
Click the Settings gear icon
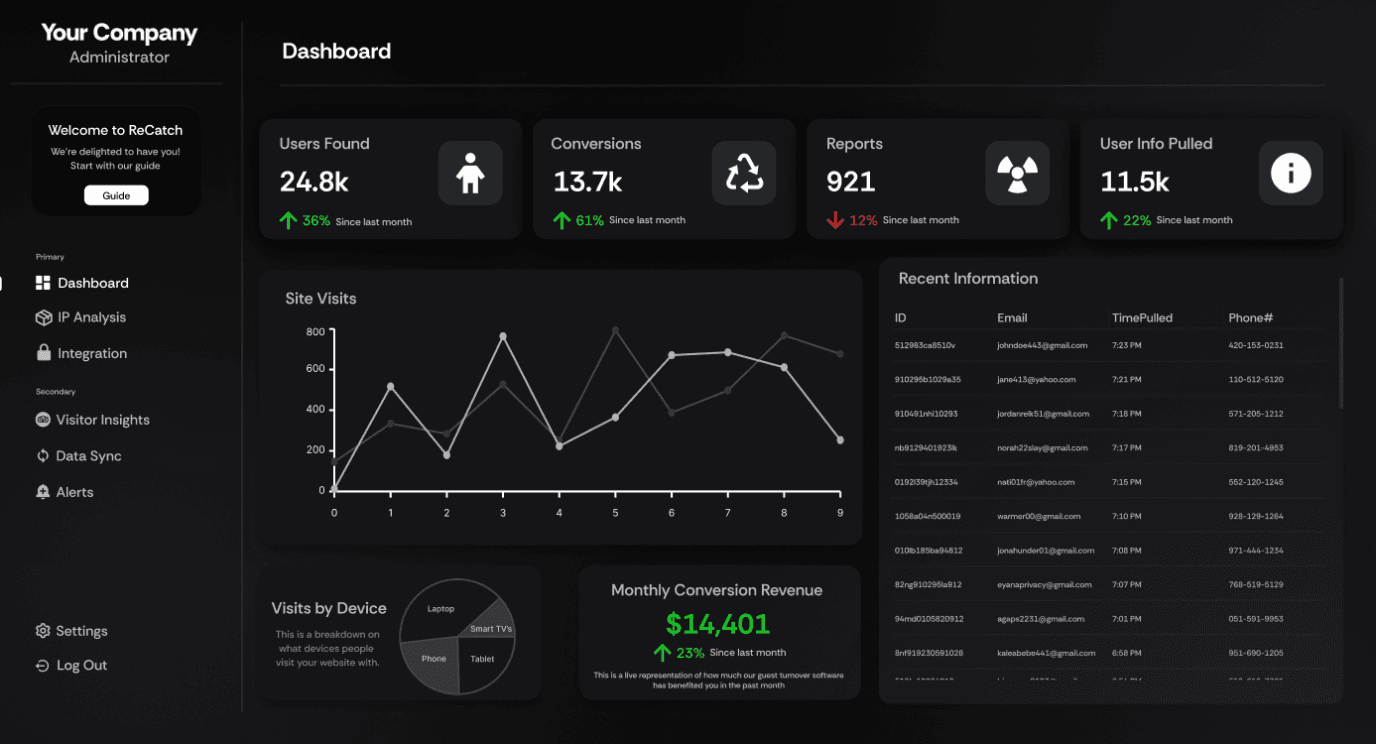(43, 631)
